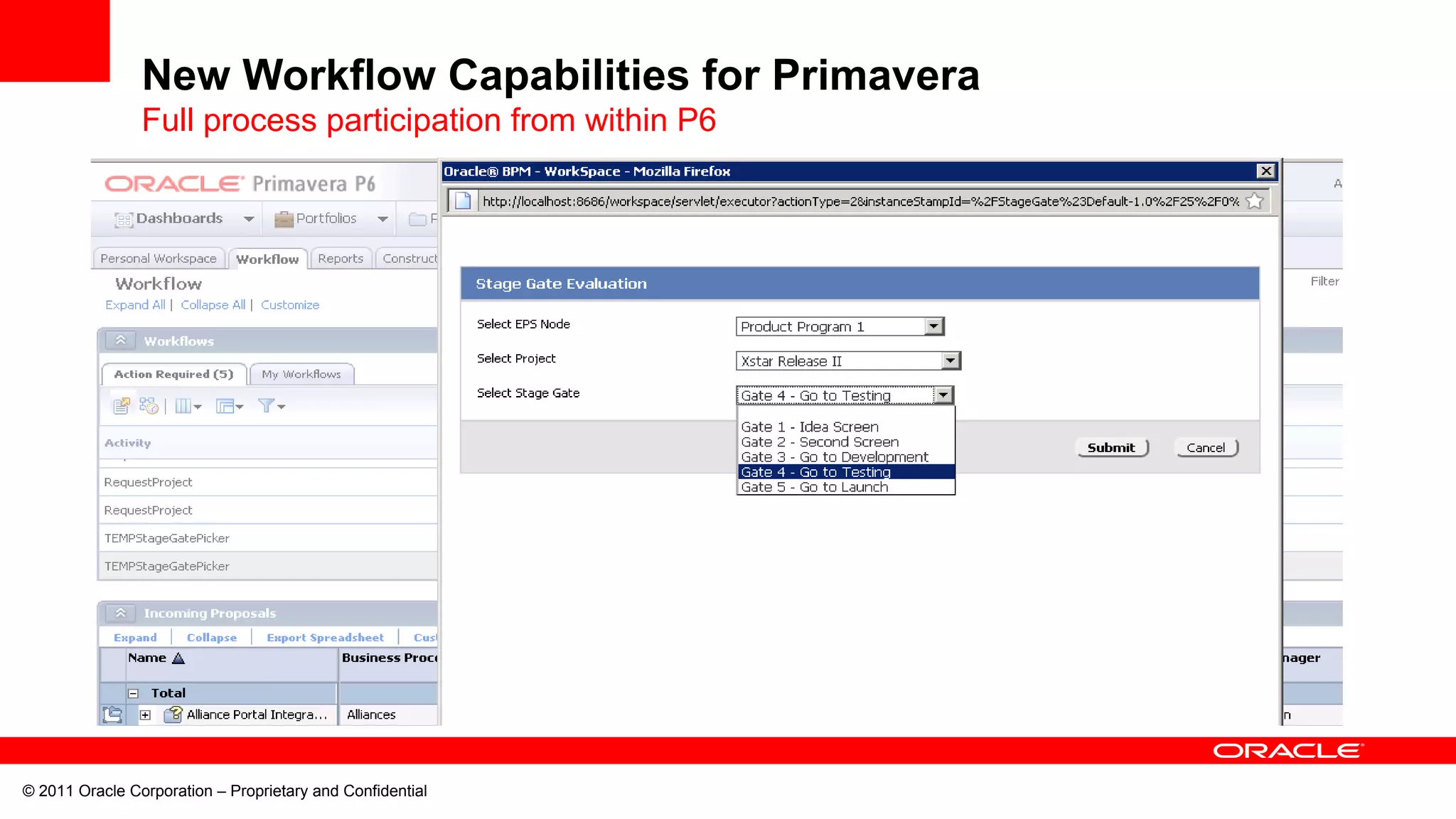Click the sort arrow next to Name column
The image size is (1456, 819).
click(178, 658)
